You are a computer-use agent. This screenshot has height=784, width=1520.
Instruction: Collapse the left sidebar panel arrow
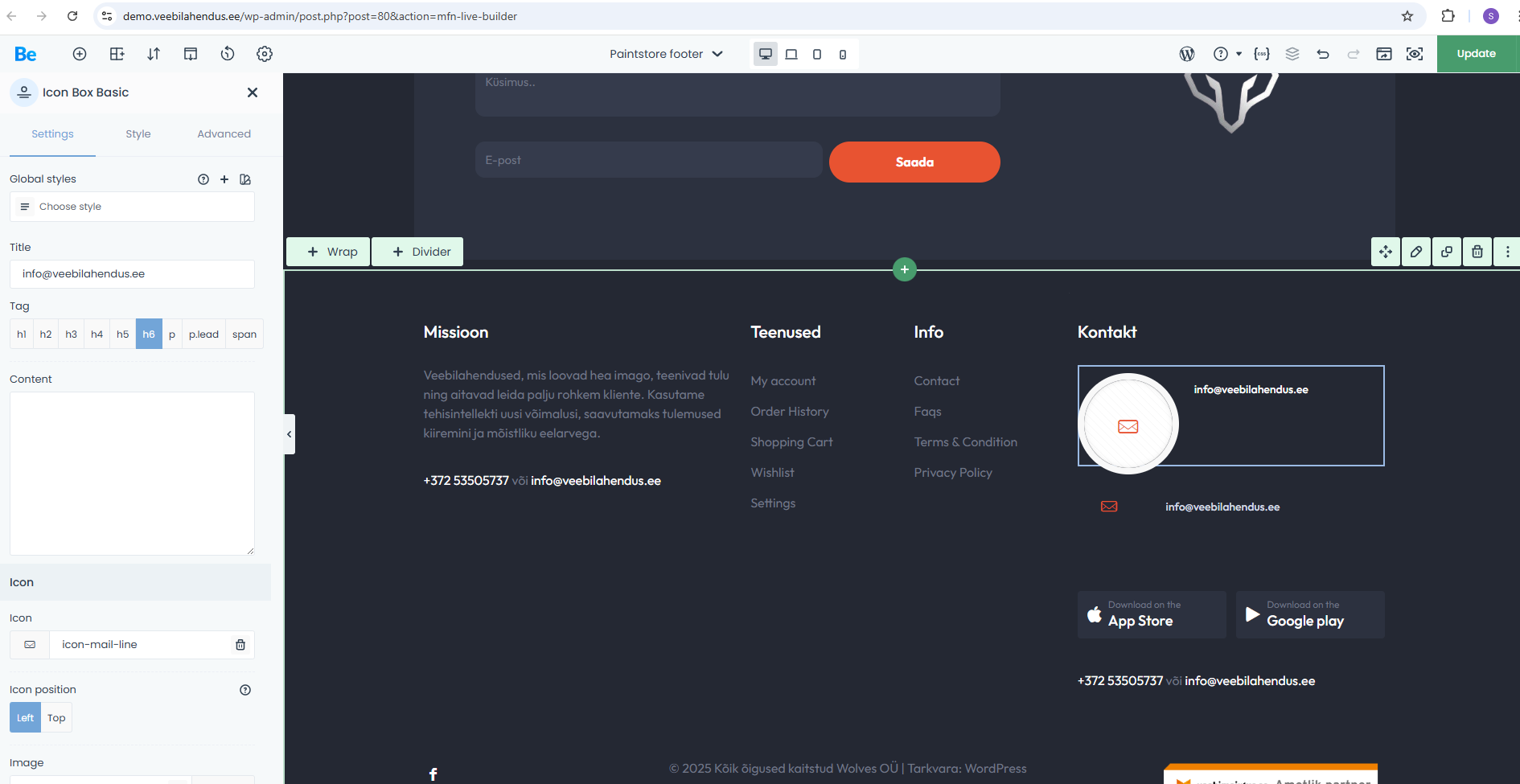click(x=290, y=434)
